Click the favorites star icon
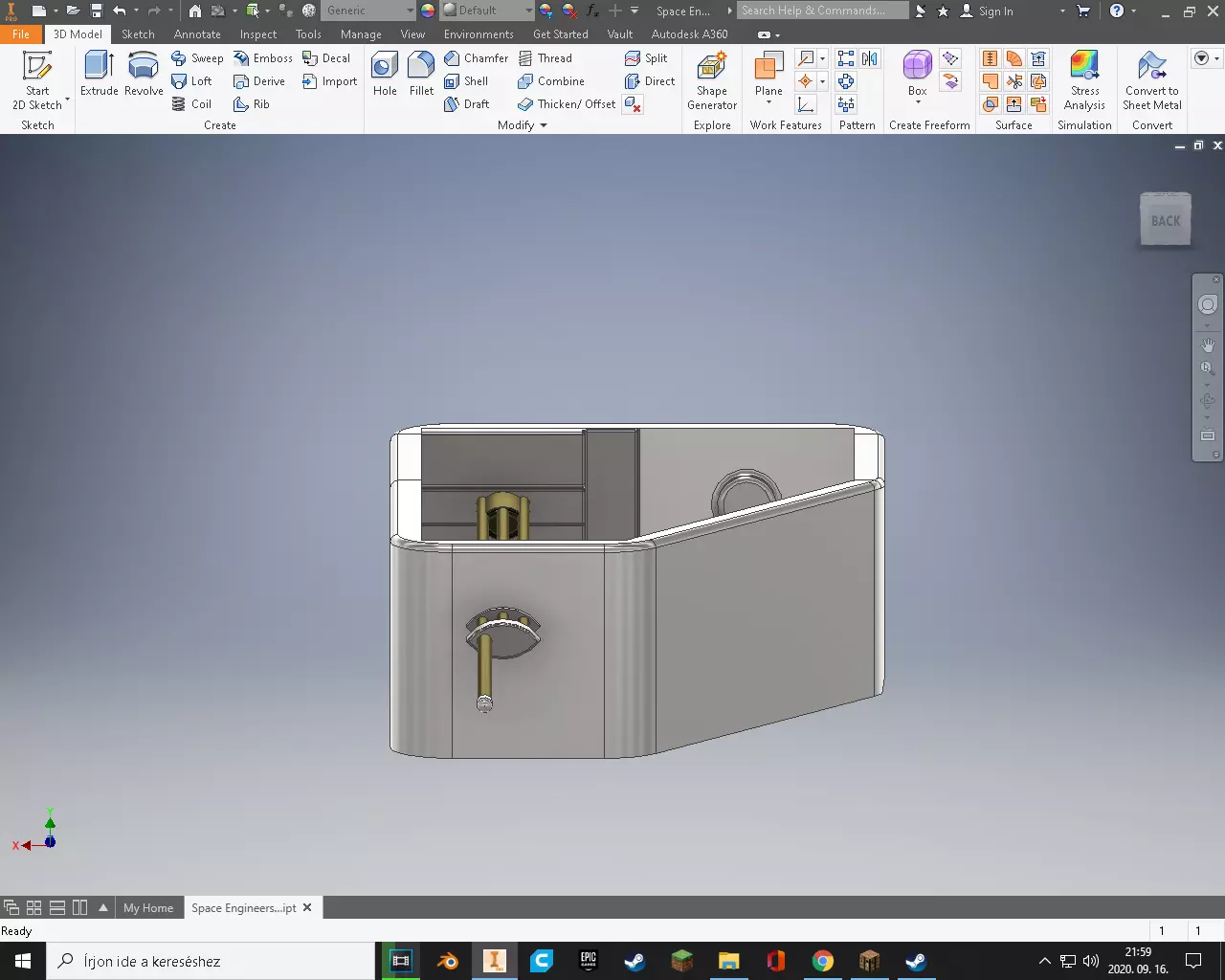Screen dimensions: 1225x980 [x=943, y=11]
